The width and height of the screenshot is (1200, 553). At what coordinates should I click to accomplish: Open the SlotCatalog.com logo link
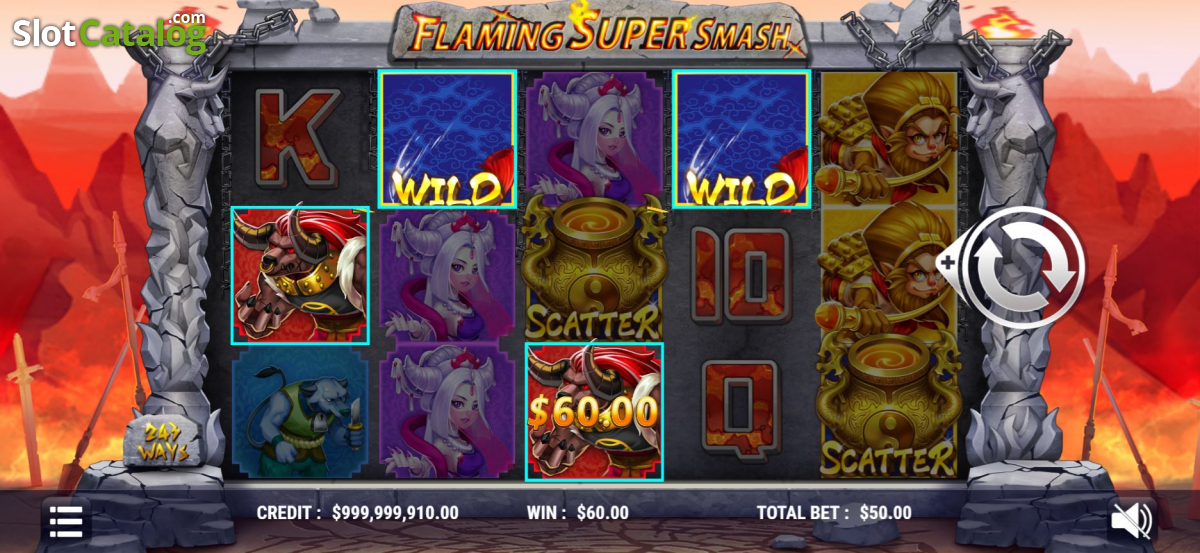point(109,32)
